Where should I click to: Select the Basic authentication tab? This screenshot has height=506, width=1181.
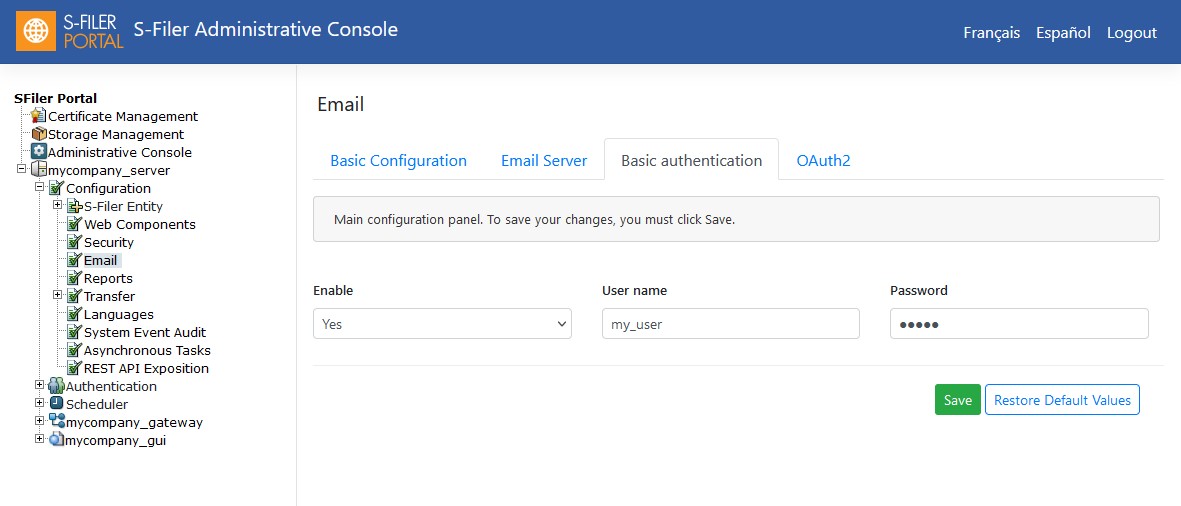(691, 160)
